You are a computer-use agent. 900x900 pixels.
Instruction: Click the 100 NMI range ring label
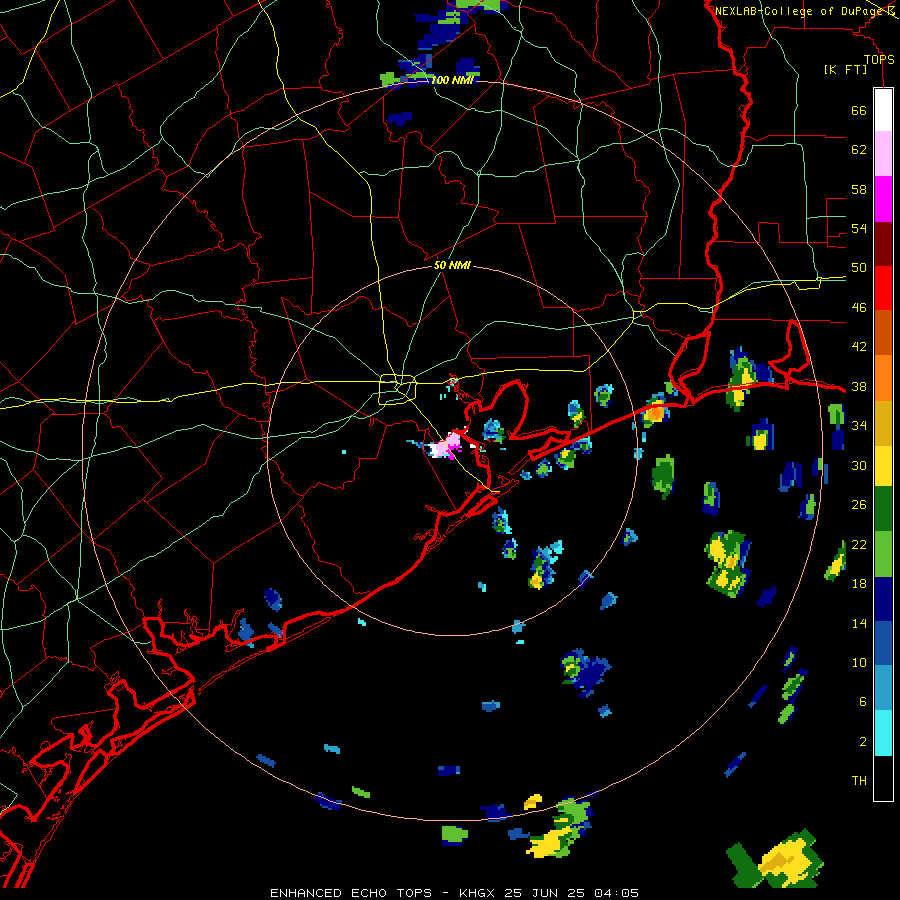click(x=452, y=80)
